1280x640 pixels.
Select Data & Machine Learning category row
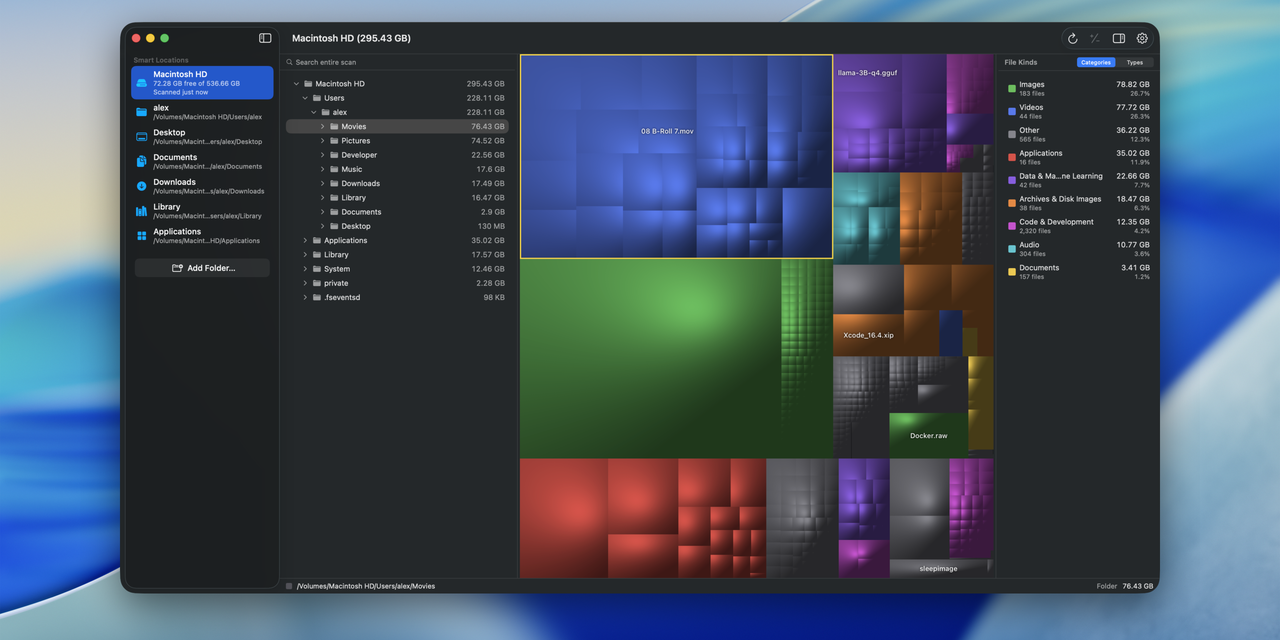pyautogui.click(x=1079, y=180)
